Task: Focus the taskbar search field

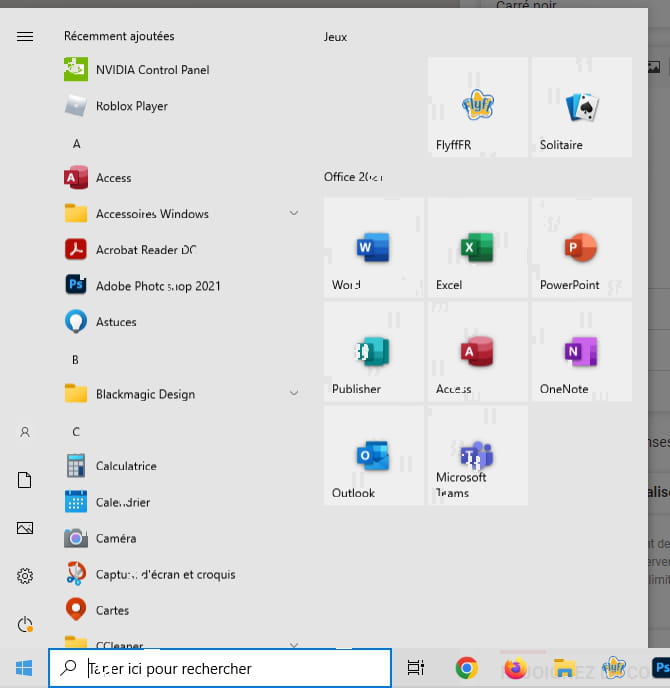Action: point(220,668)
